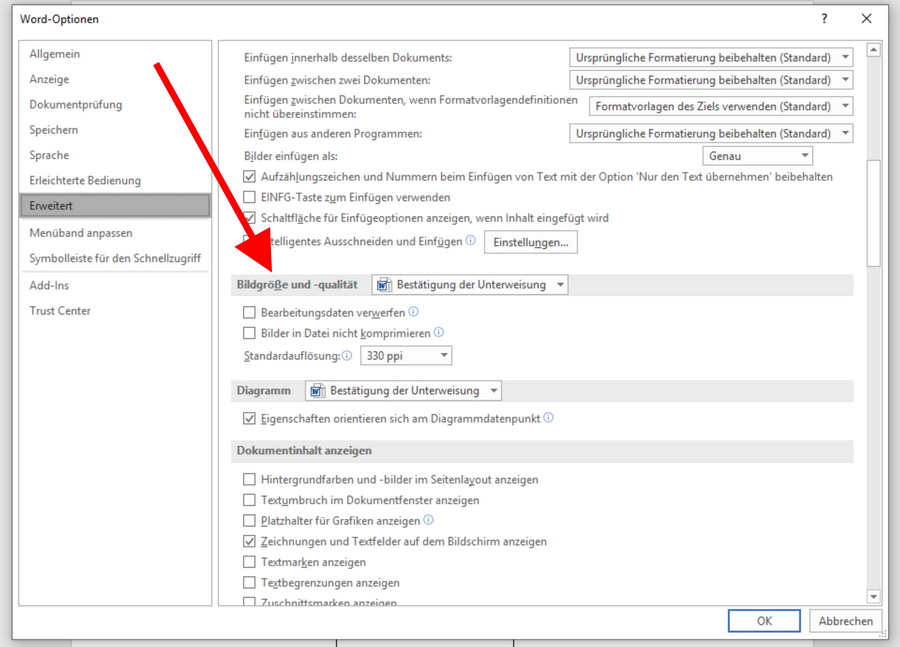The height and width of the screenshot is (647, 900).
Task: Click the vertical scrollbar thumb
Action: coord(873,212)
